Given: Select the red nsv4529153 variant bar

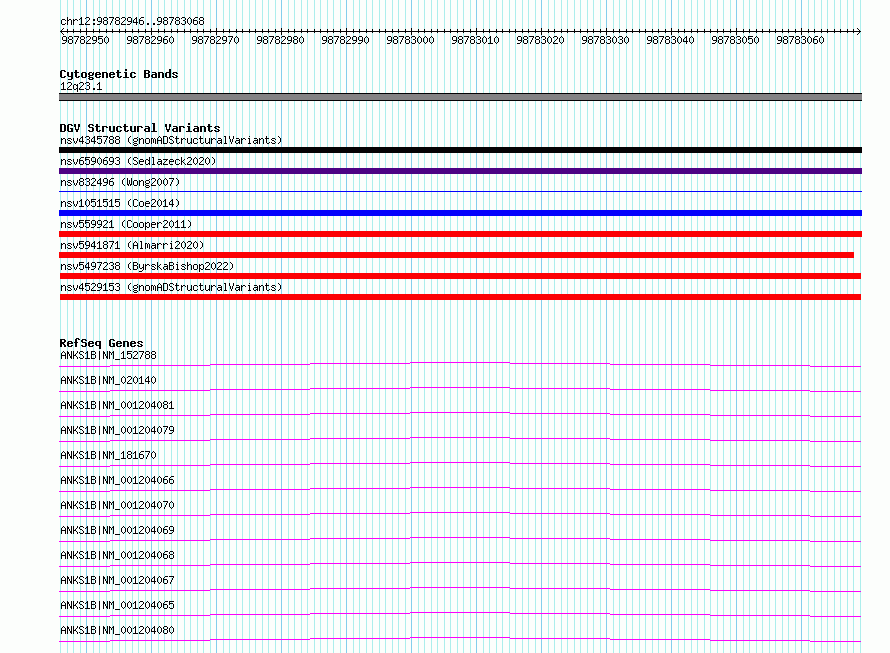Looking at the screenshot, I should pyautogui.click(x=460, y=297).
